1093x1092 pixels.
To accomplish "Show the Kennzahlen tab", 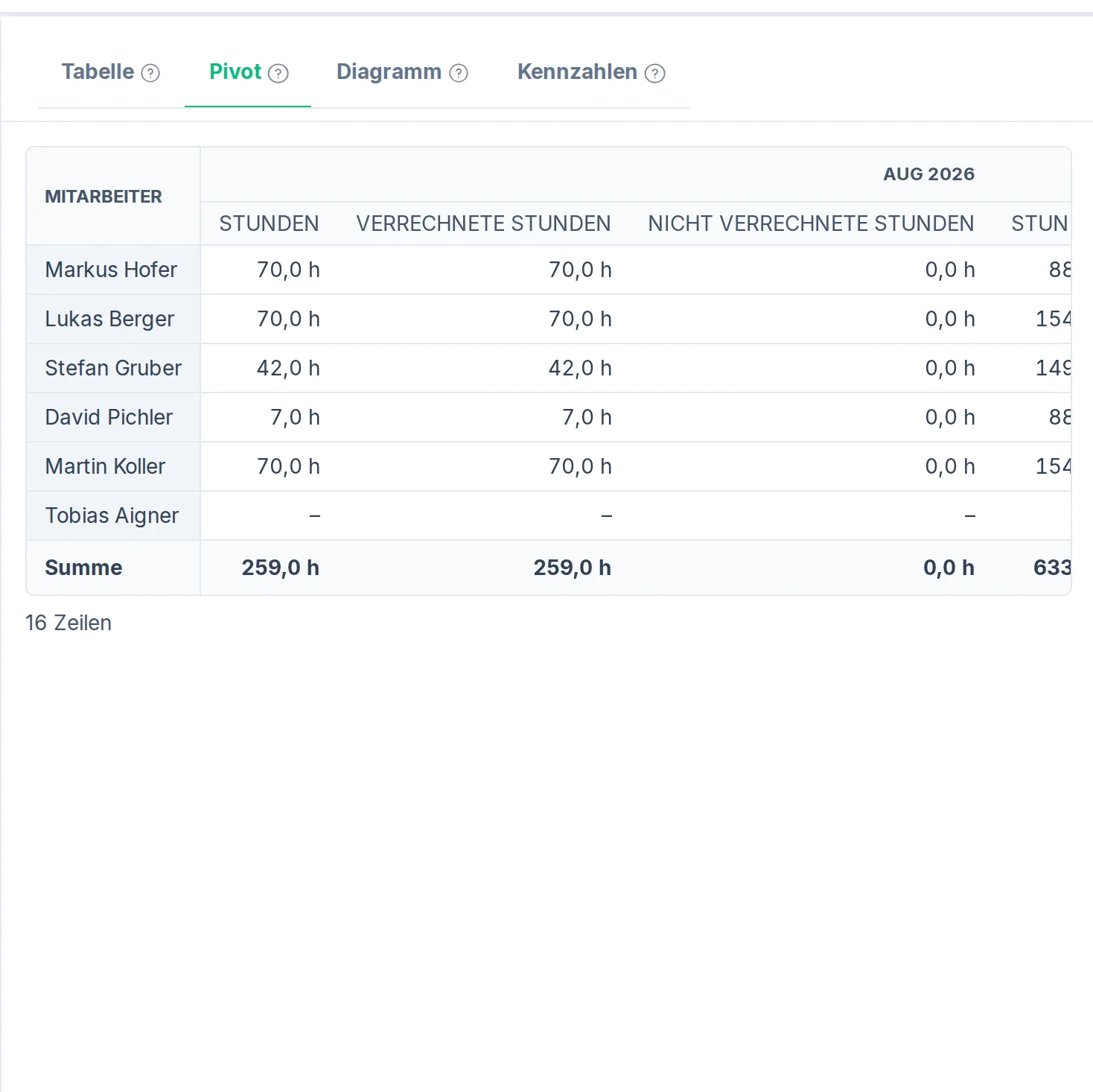I will (577, 72).
